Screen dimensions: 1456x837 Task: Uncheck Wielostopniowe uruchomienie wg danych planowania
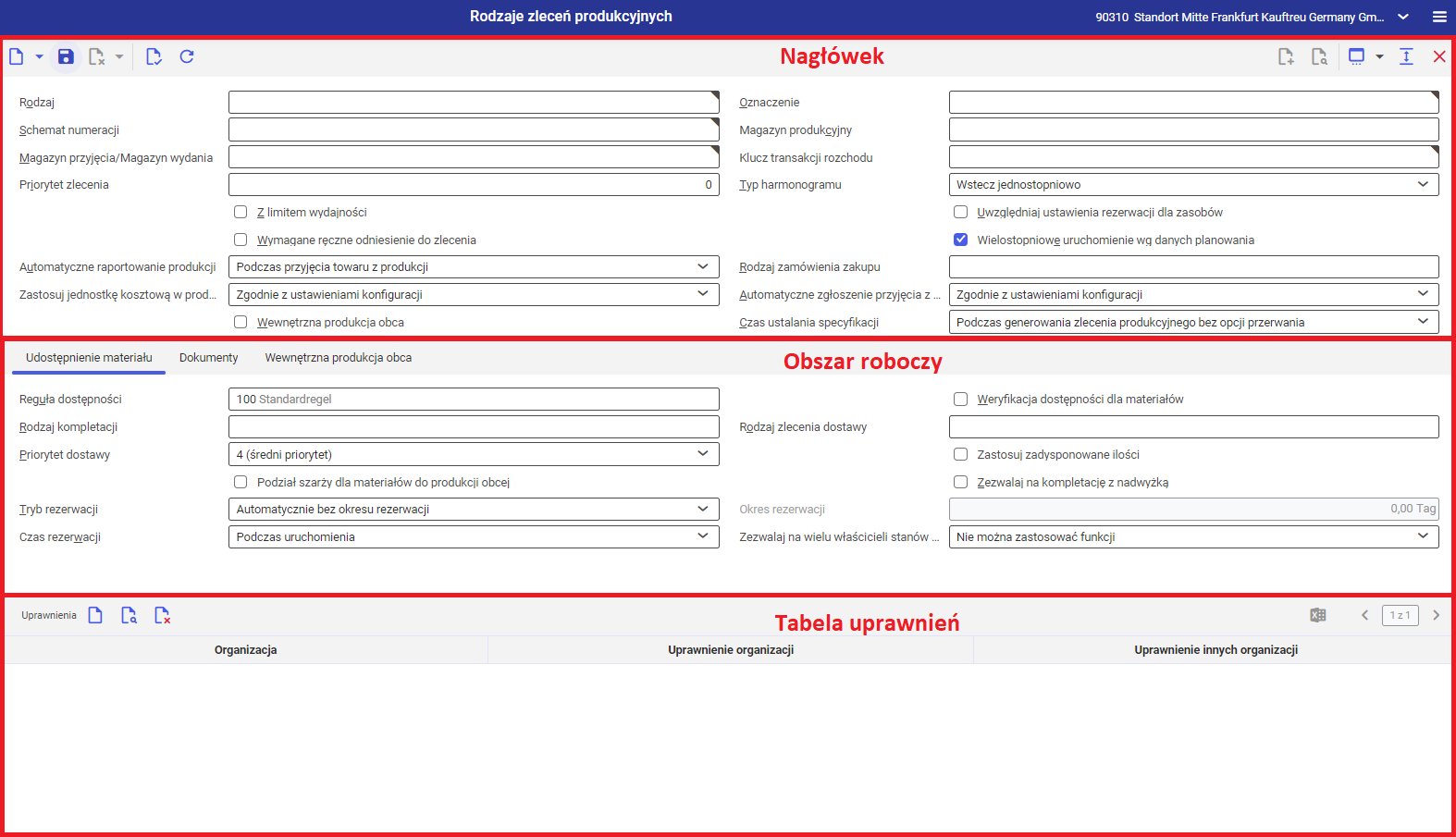pos(961,240)
